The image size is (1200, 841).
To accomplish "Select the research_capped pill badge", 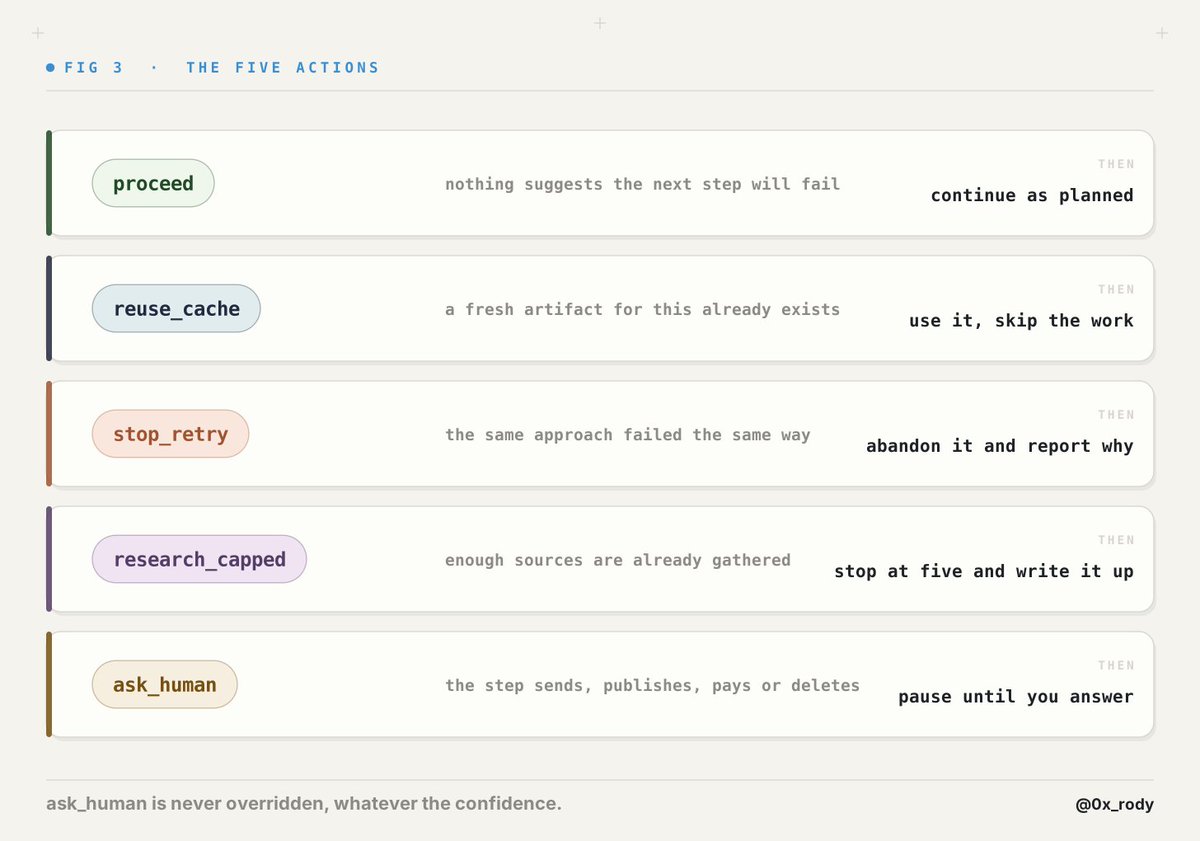I will [199, 559].
